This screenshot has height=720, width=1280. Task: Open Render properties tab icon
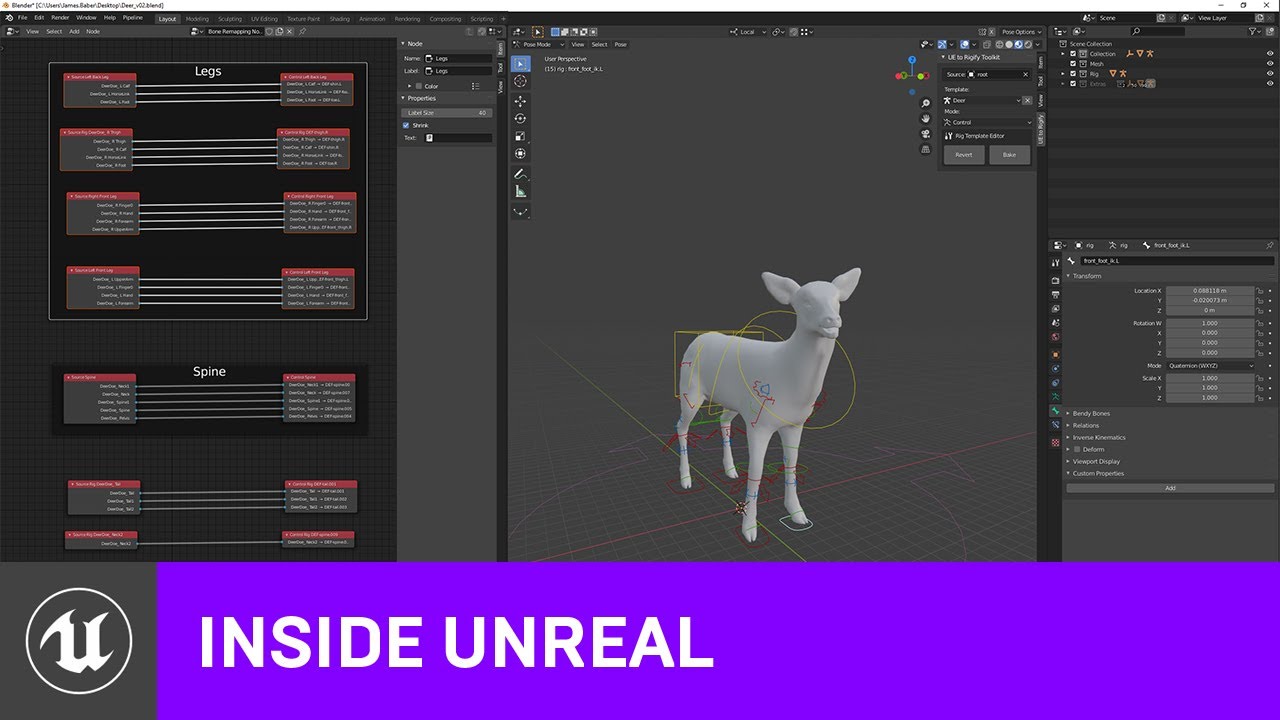[1055, 280]
